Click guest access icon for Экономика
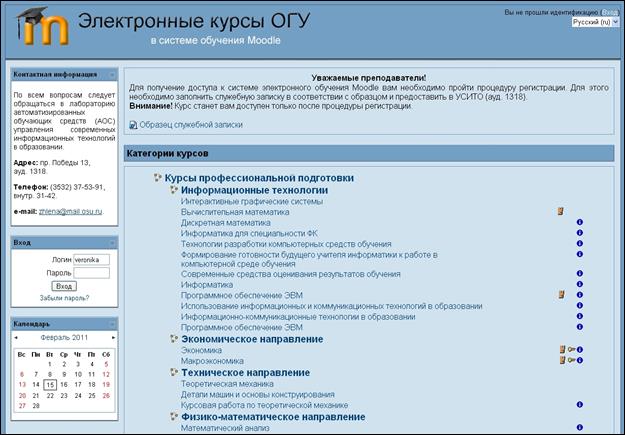This screenshot has height=435, width=625. click(562, 350)
